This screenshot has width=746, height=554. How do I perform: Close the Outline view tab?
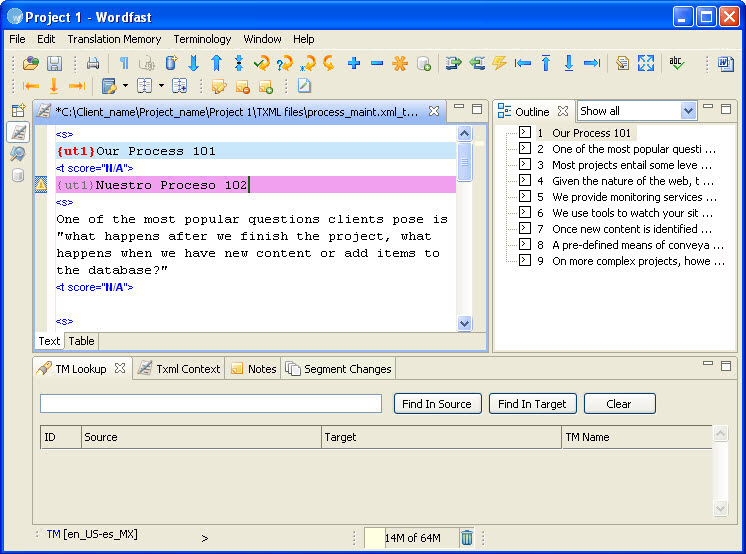click(x=563, y=111)
